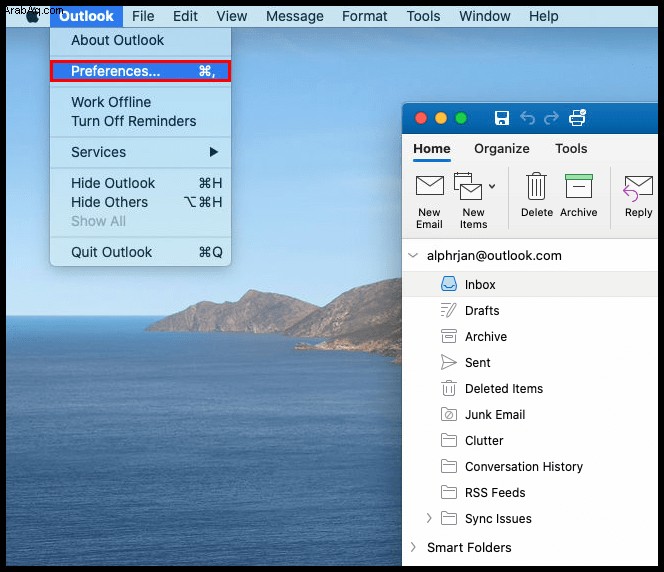Click the Undo arrow icon
This screenshot has width=664, height=572.
[x=527, y=118]
